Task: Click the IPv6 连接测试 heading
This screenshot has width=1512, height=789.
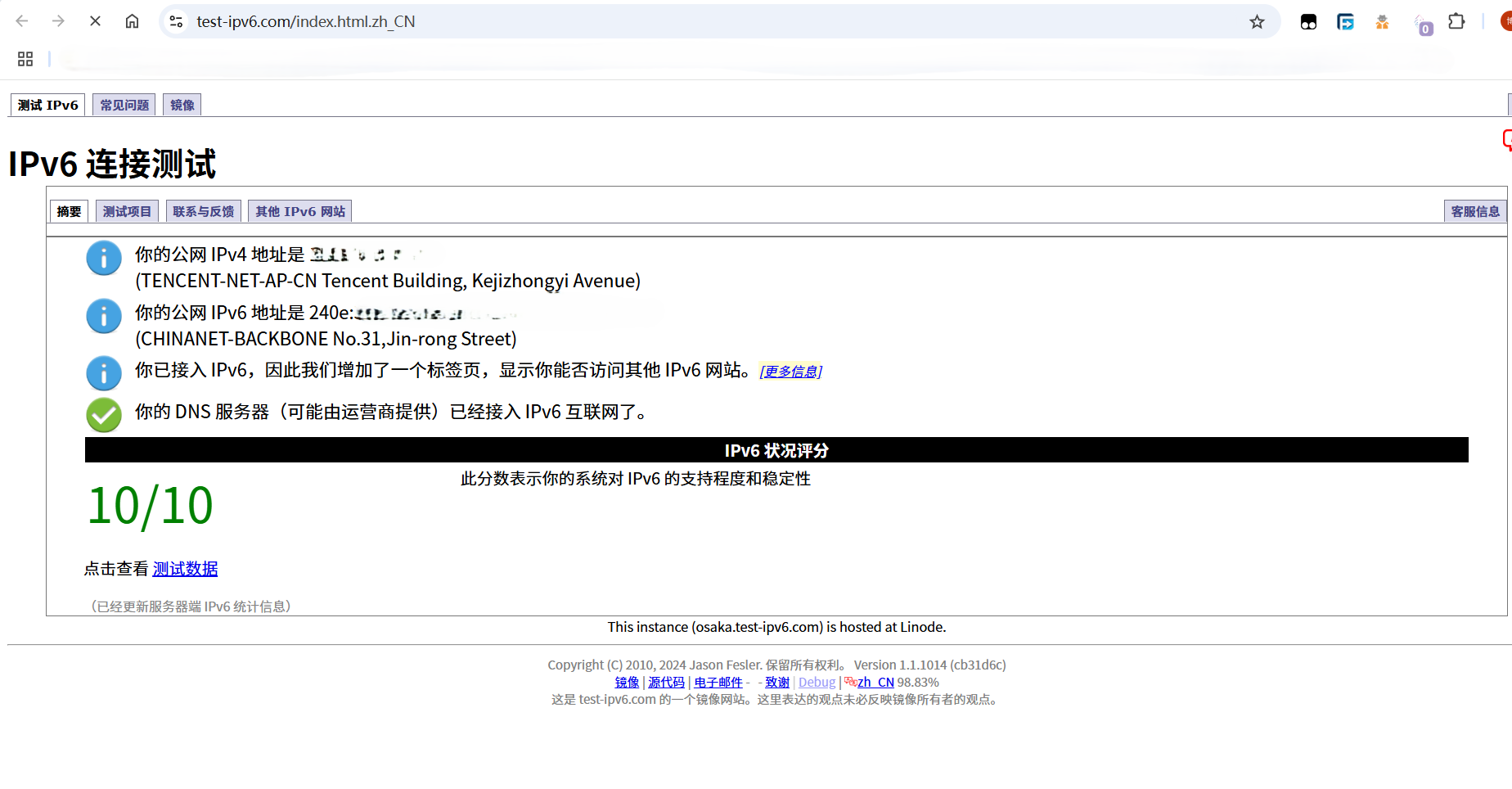Action: [112, 164]
